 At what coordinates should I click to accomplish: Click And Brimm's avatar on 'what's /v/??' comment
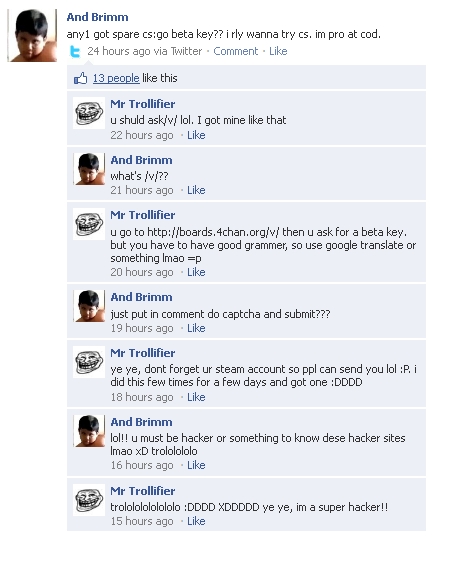(89, 169)
